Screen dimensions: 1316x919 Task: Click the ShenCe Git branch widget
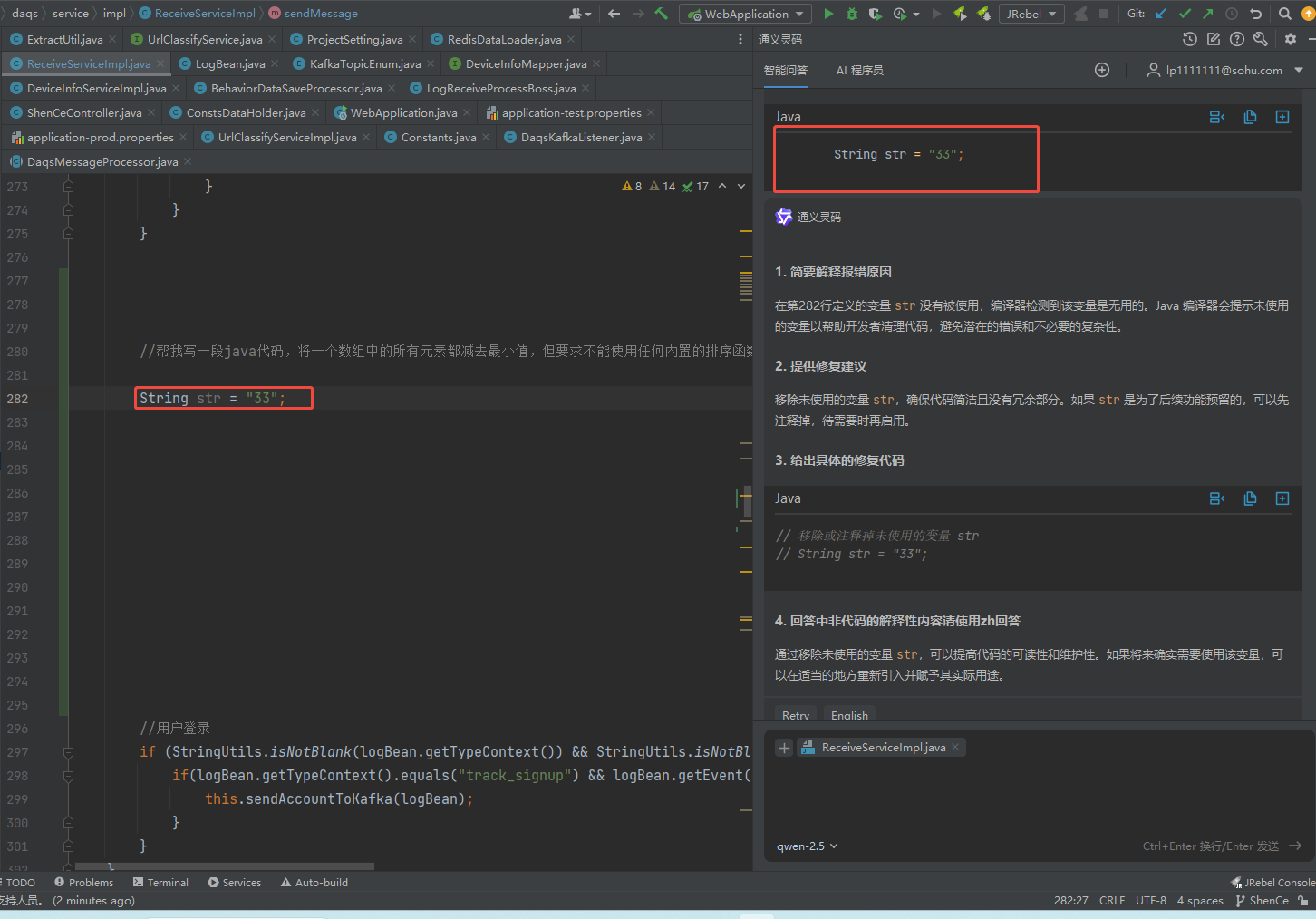click(x=1262, y=900)
